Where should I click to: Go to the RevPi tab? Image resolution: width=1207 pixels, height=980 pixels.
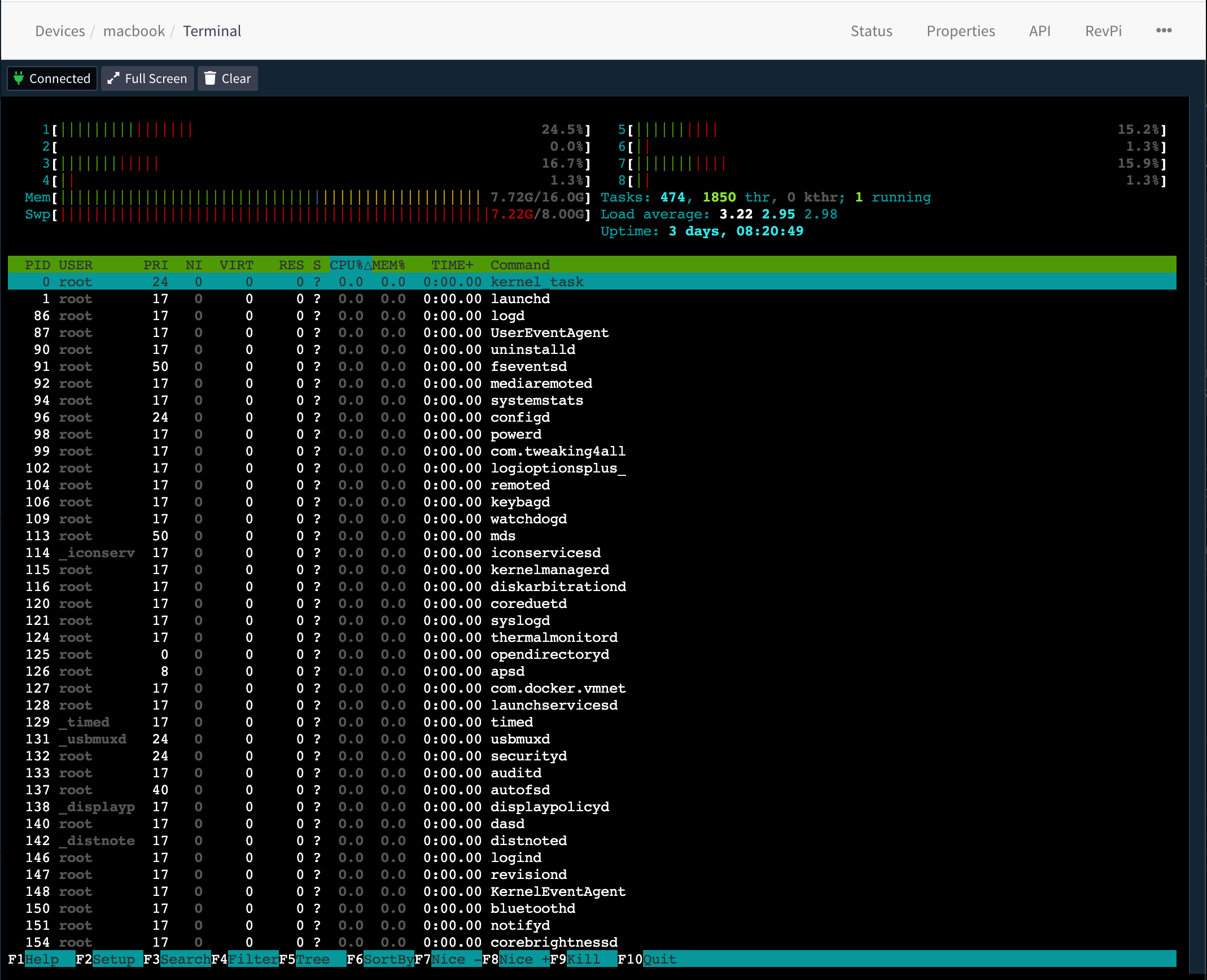pos(1103,31)
